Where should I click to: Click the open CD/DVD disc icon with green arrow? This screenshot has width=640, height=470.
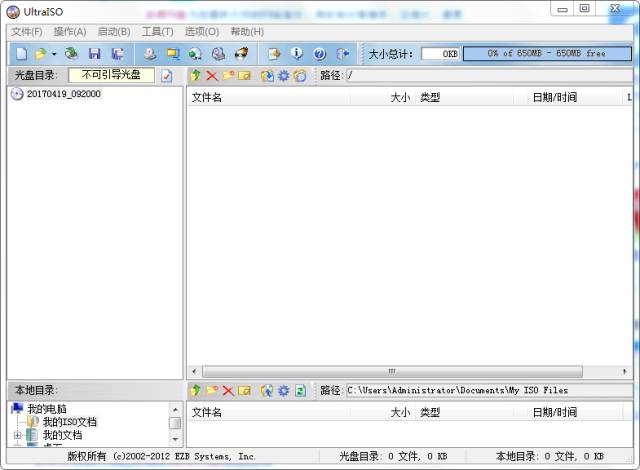(x=72, y=53)
